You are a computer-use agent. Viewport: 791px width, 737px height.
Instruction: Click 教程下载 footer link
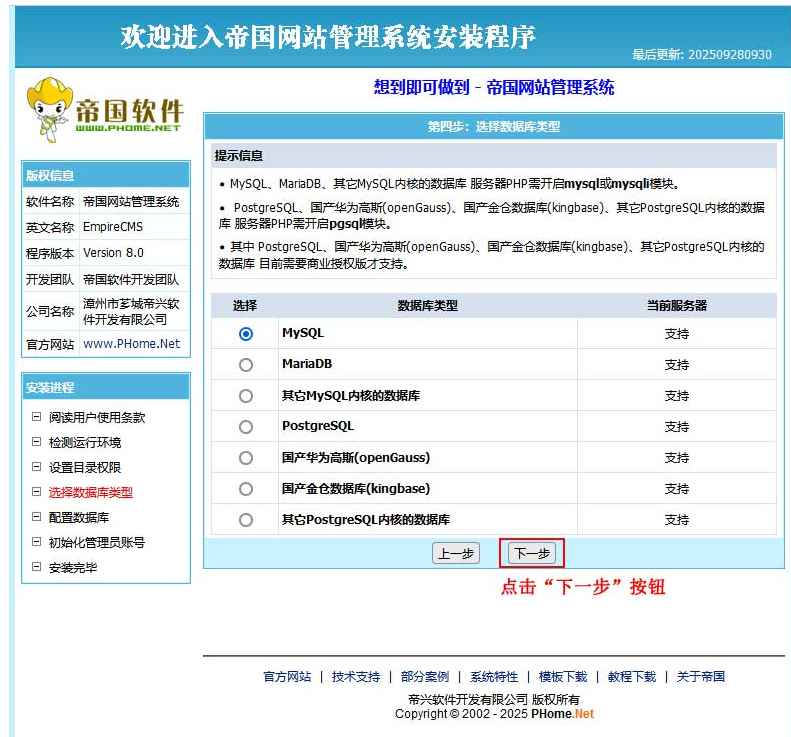click(x=632, y=676)
